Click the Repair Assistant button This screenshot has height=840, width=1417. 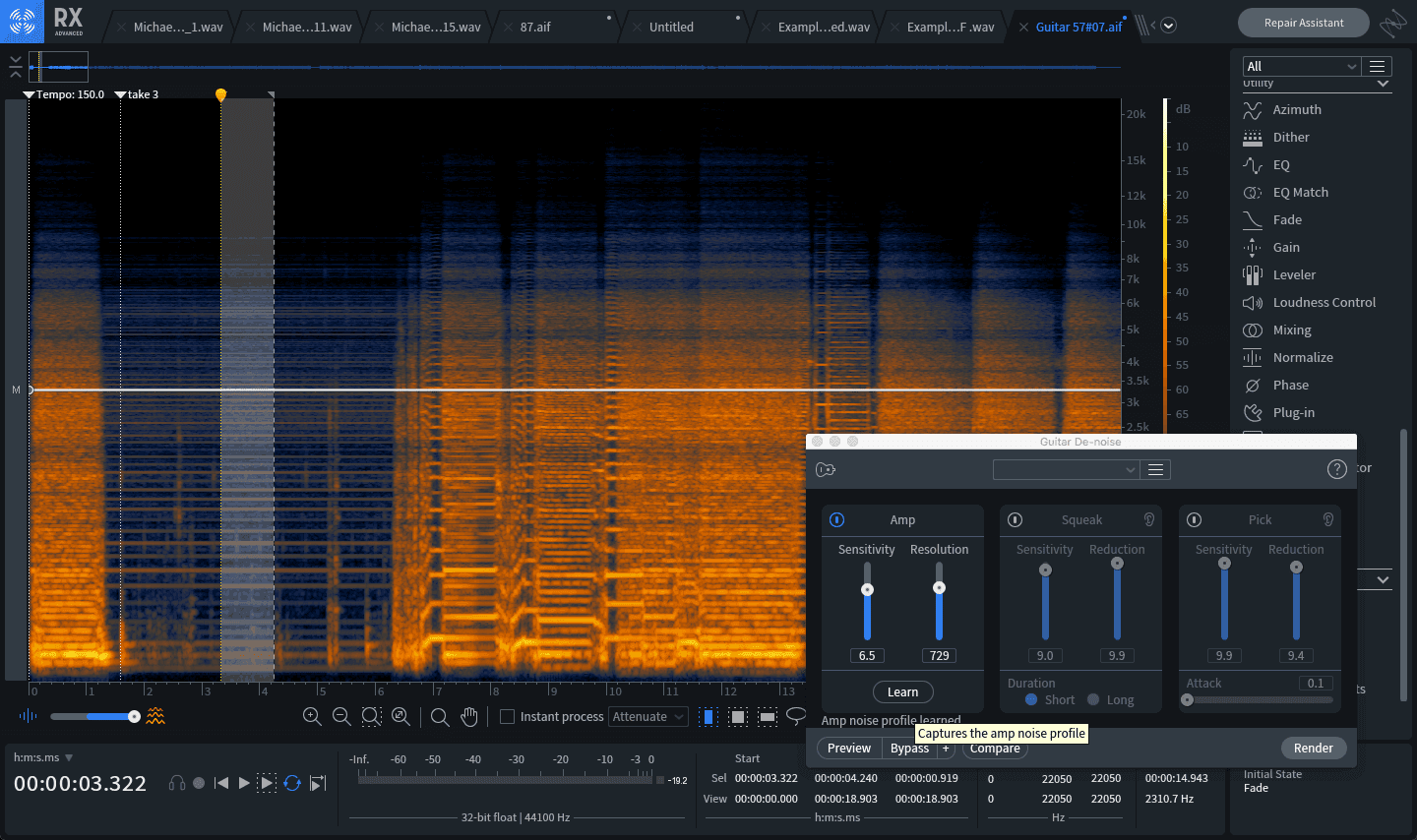click(1304, 23)
